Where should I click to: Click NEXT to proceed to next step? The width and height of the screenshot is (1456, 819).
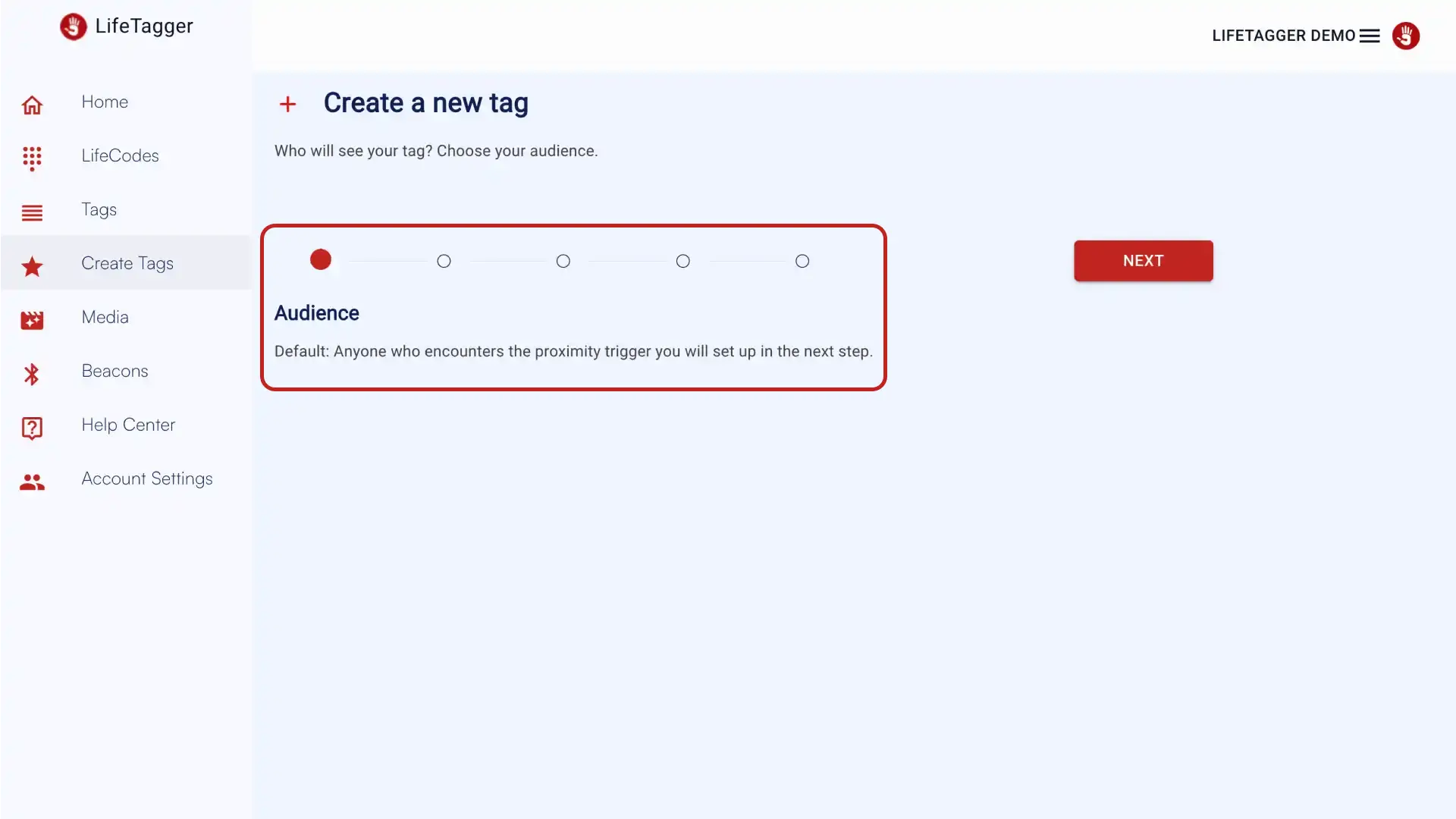1143,261
